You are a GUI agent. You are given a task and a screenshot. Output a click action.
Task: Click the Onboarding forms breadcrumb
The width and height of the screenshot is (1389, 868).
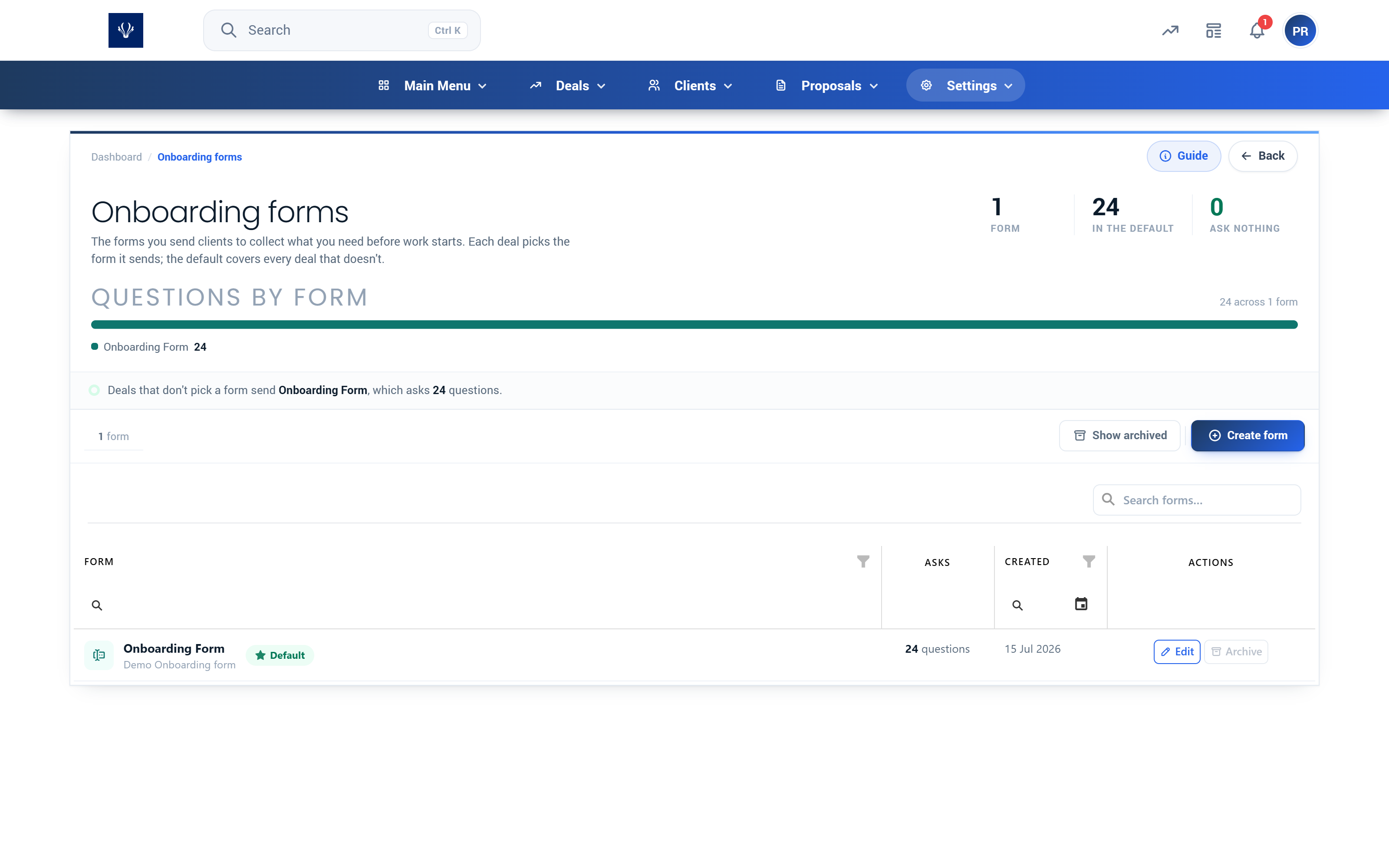(200, 157)
